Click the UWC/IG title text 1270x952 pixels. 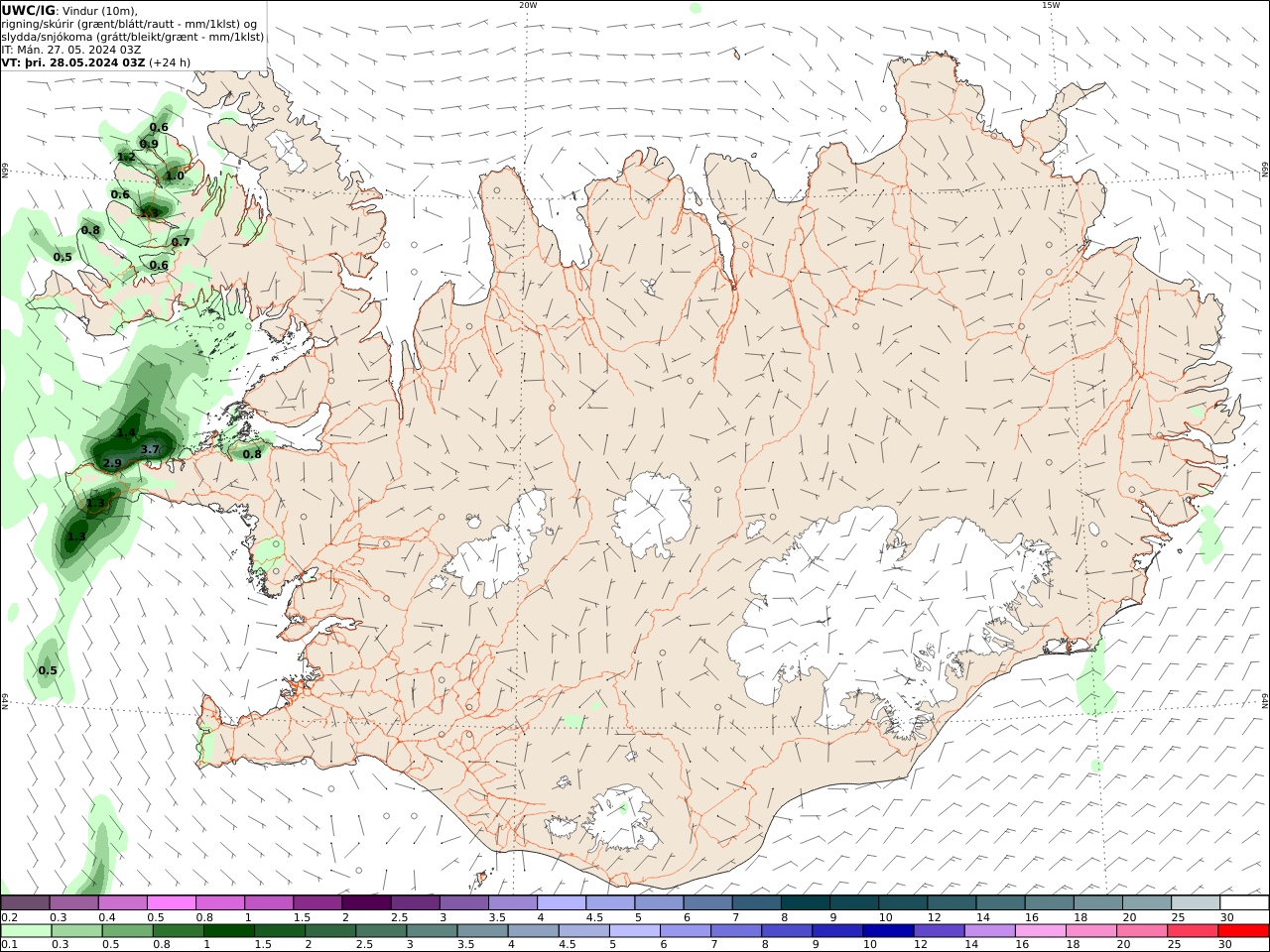tap(28, 11)
